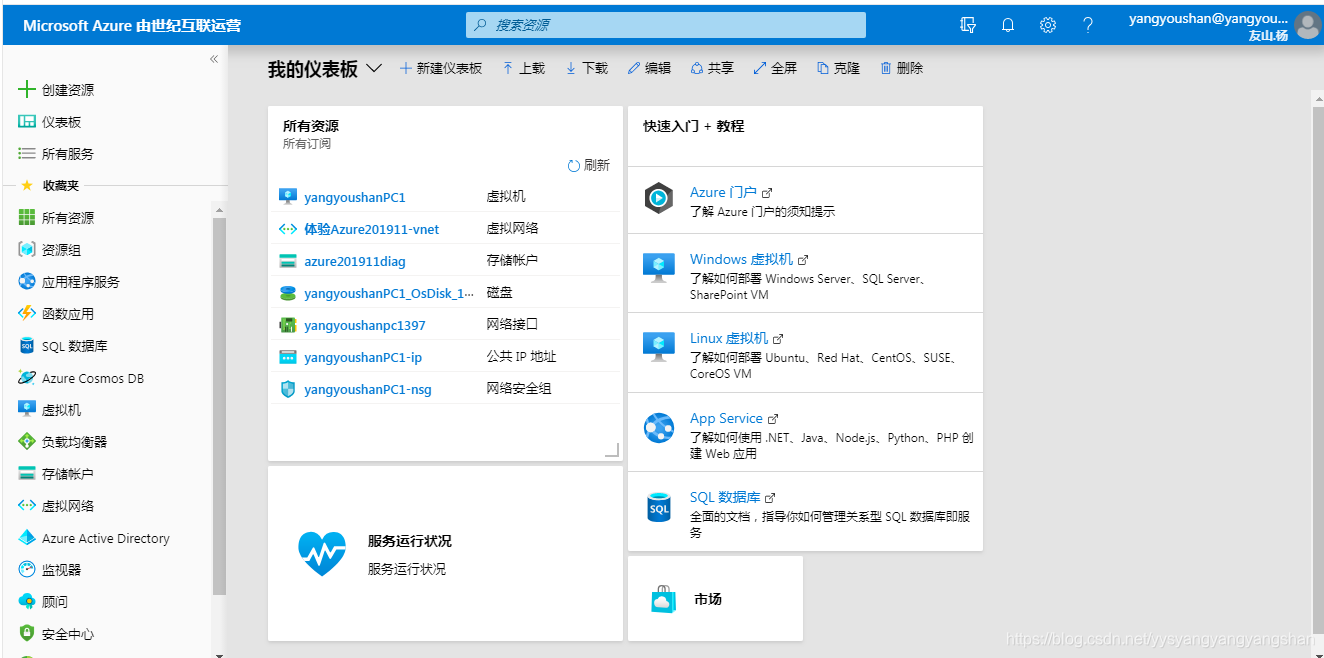Click the resize handle of 所有资源 tile

click(x=612, y=451)
